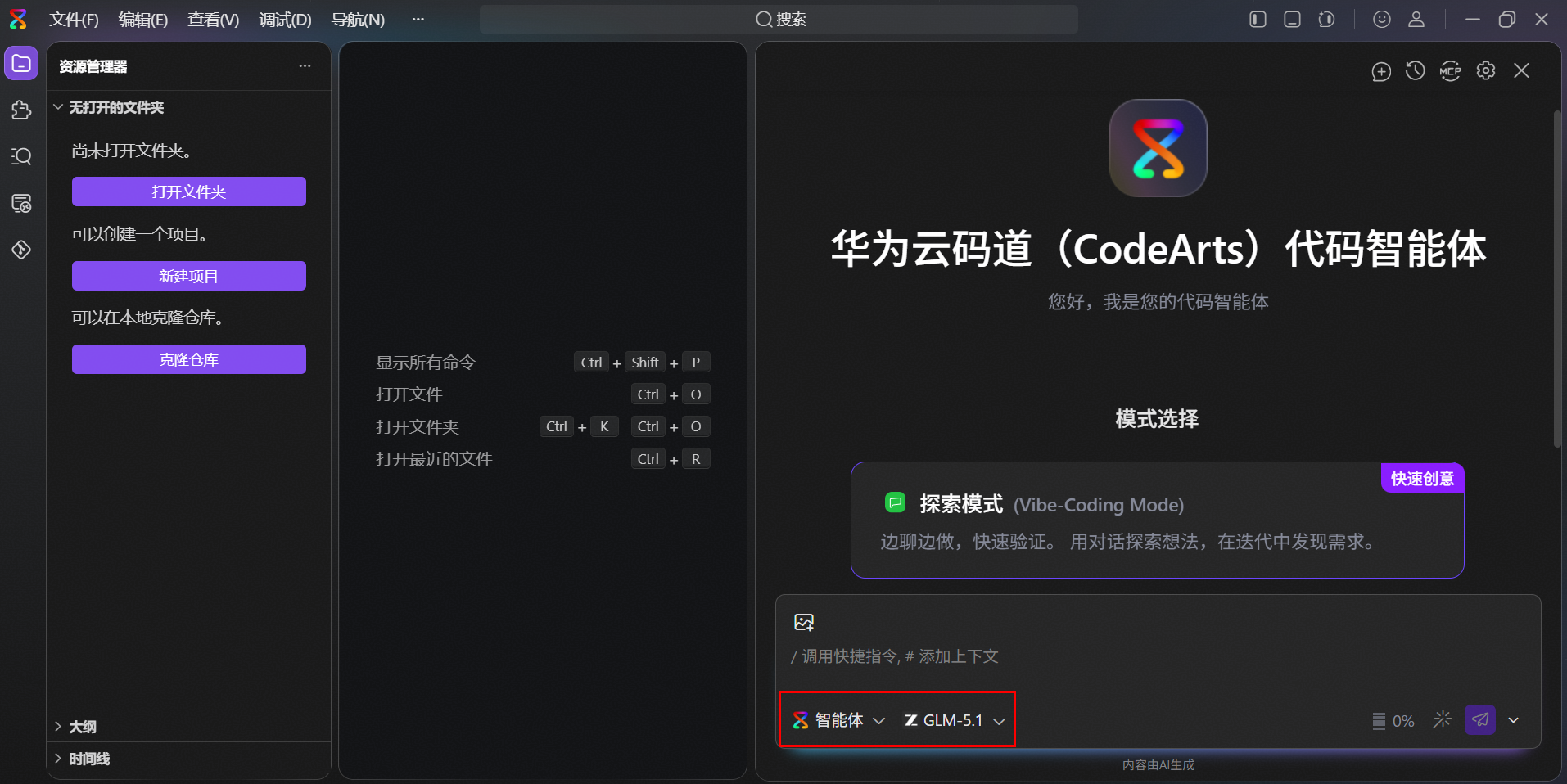The image size is (1567, 784).
Task: Open the 智能体 mode dropdown
Action: pyautogui.click(x=839, y=720)
